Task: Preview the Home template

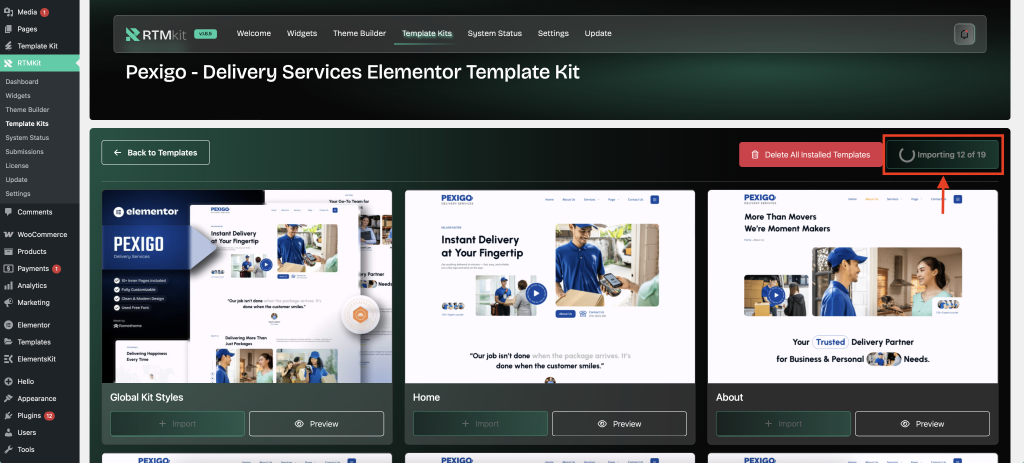Action: point(620,424)
